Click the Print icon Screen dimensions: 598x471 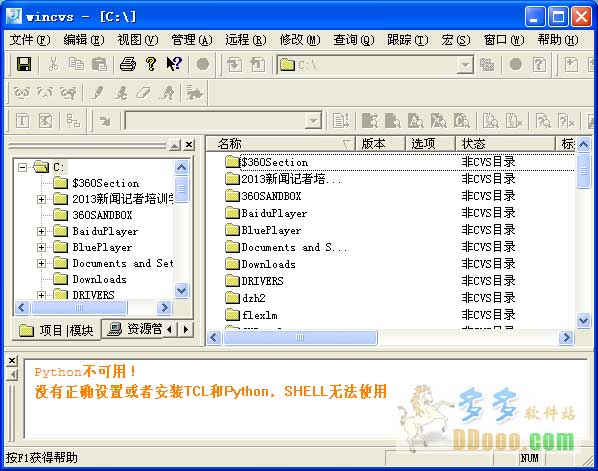[x=128, y=64]
